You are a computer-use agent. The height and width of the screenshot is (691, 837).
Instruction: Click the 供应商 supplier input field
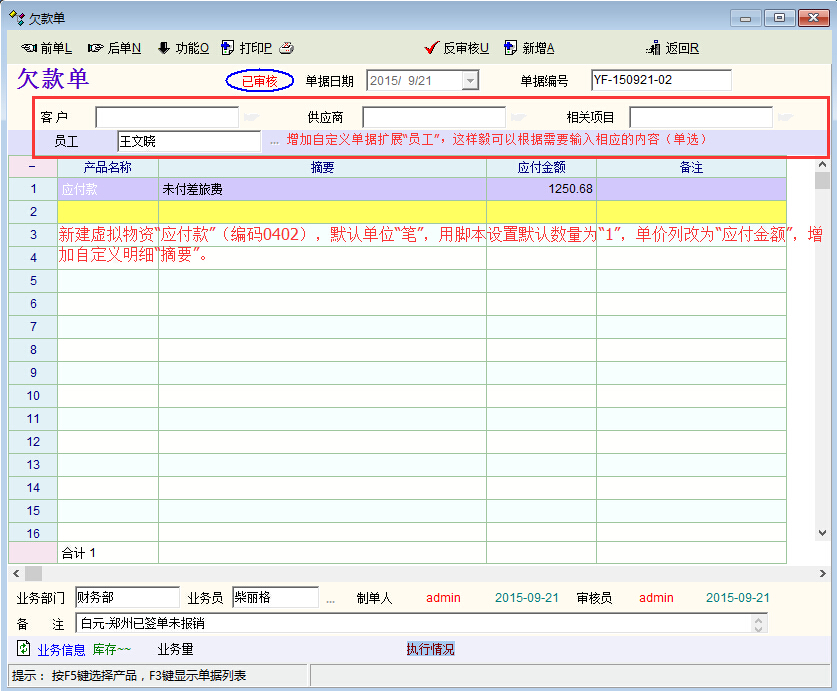[433, 118]
